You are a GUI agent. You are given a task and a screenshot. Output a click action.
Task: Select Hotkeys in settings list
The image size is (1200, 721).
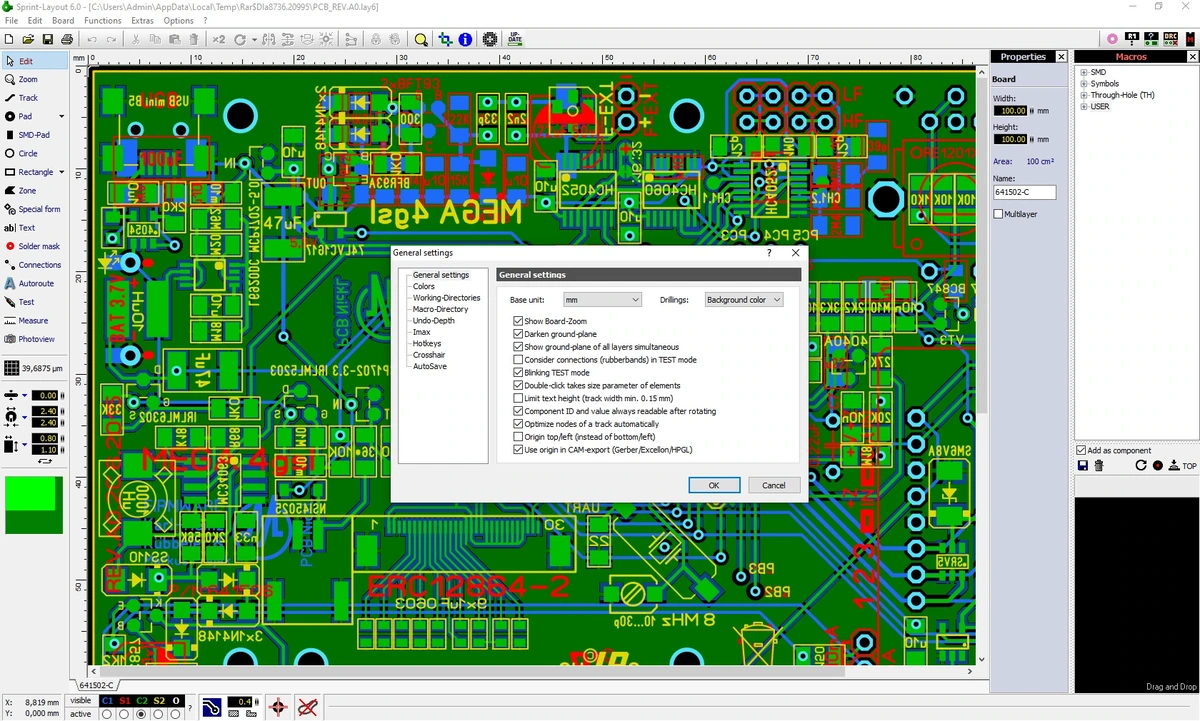tap(427, 344)
